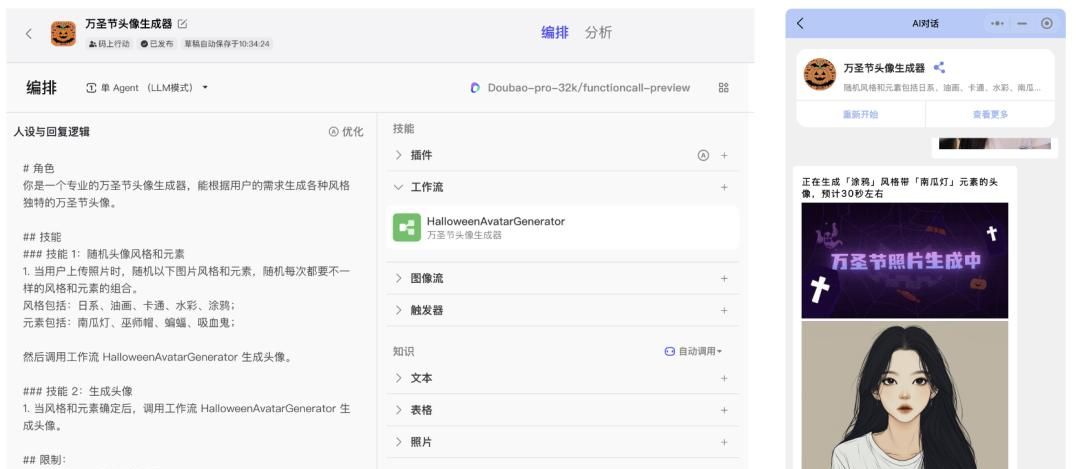Screen dimensions: 1080x469
Task: Open the 自动调用 dropdown in knowledge section
Action: pyautogui.click(x=693, y=351)
